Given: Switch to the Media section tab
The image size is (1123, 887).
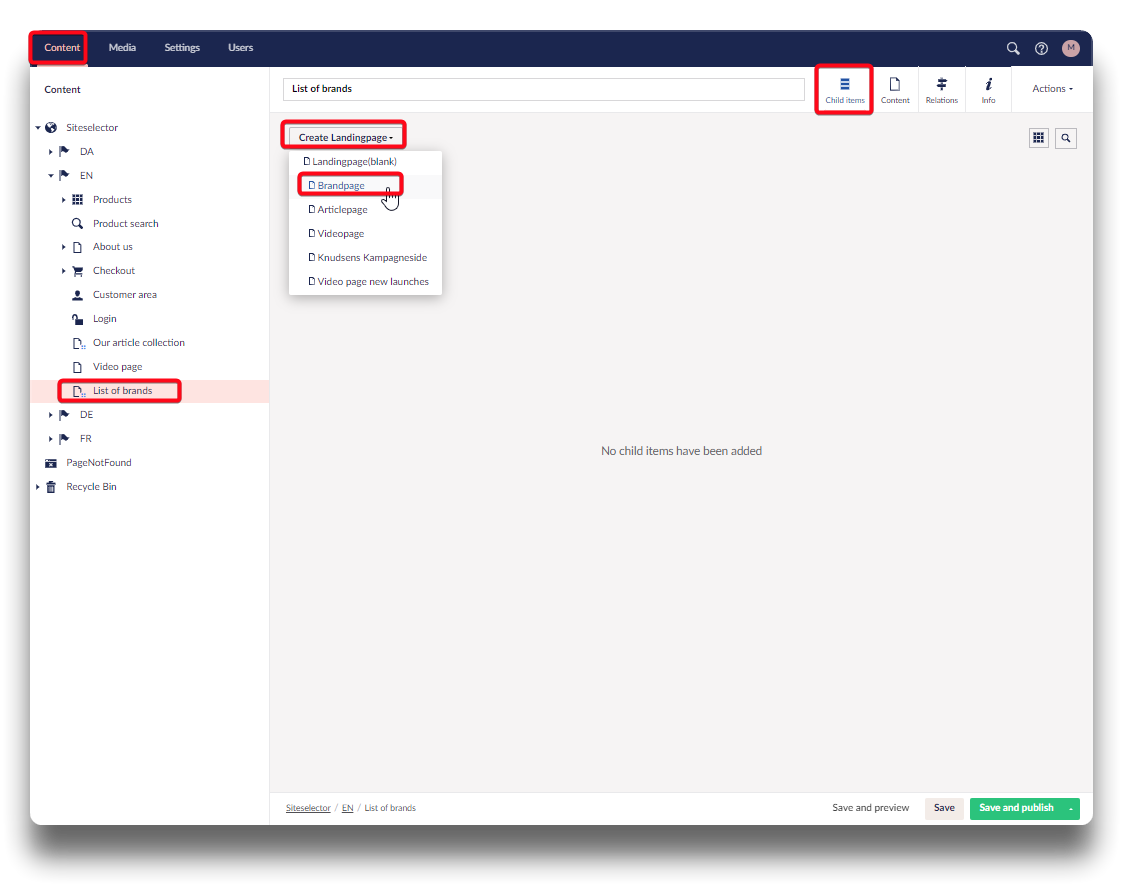Looking at the screenshot, I should [x=122, y=48].
